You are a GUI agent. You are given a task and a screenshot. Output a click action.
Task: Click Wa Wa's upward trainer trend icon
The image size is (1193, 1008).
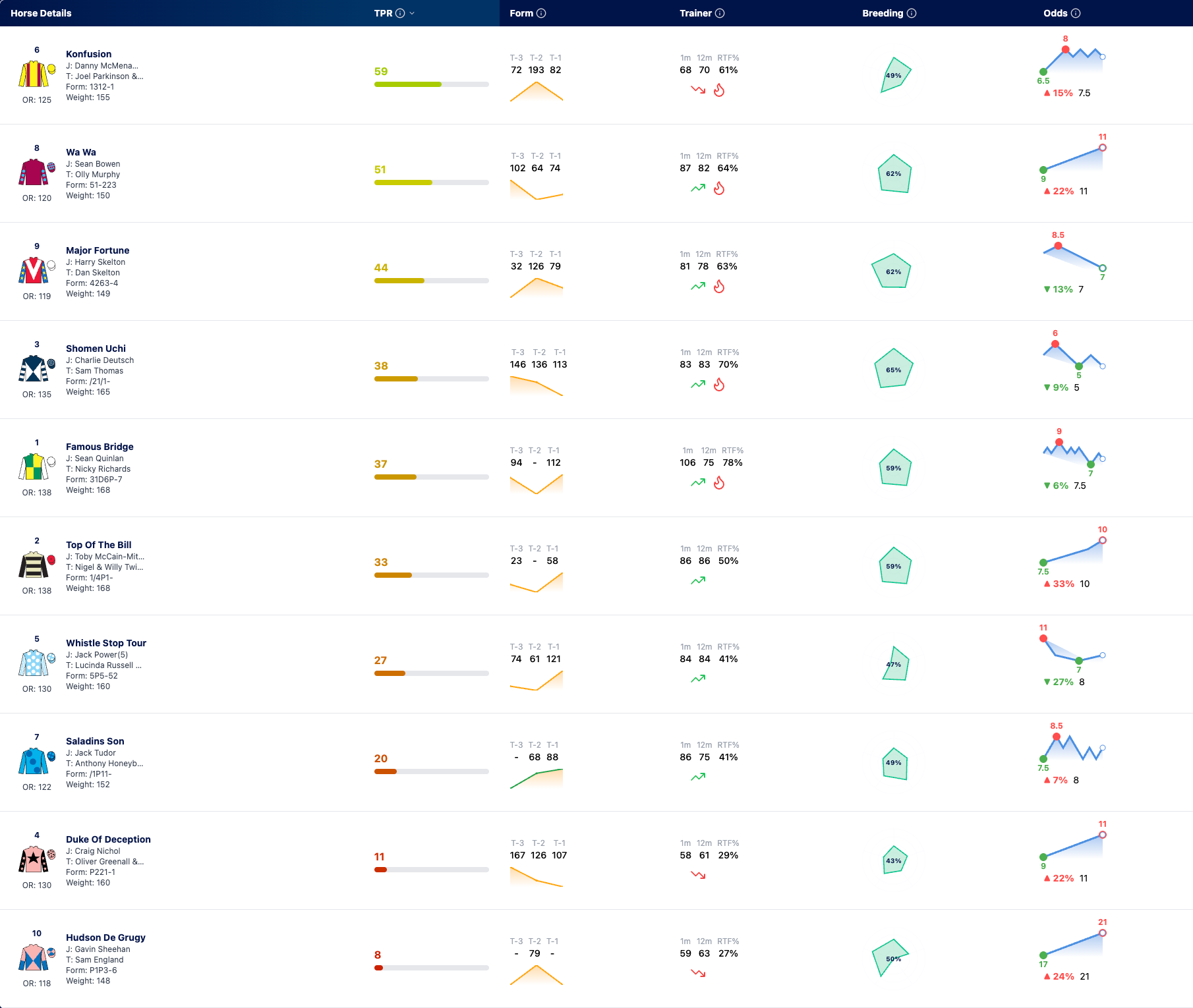point(698,188)
